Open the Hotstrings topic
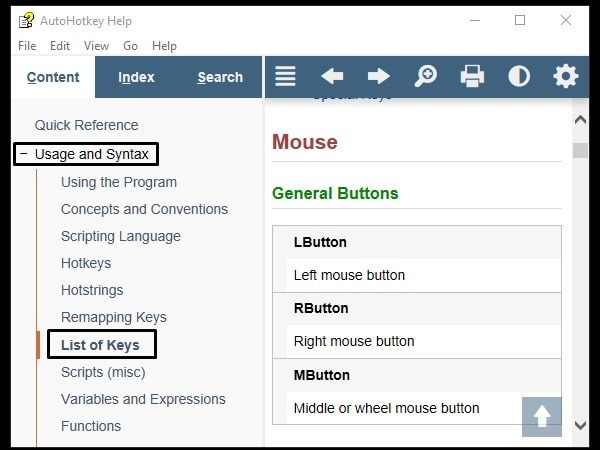The width and height of the screenshot is (600, 450). click(x=92, y=290)
